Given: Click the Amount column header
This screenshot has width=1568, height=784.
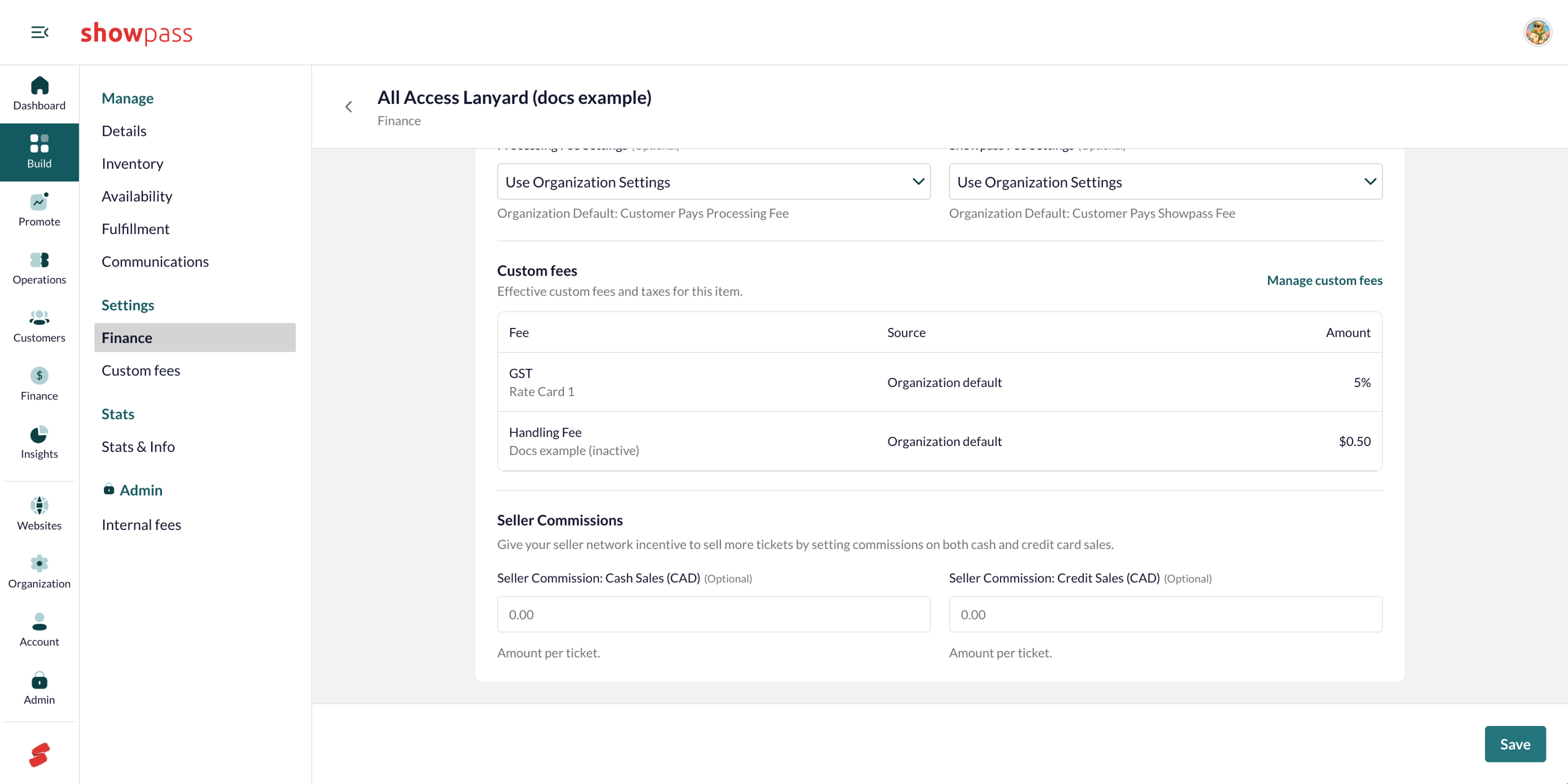Looking at the screenshot, I should (1348, 332).
